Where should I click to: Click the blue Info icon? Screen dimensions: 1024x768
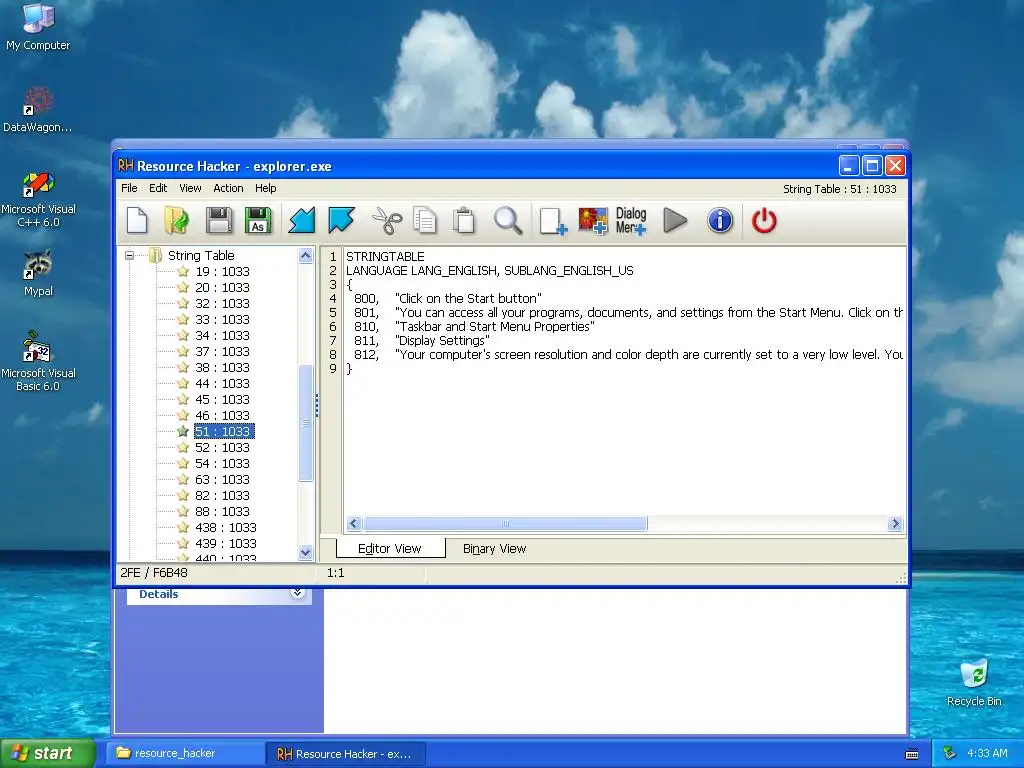pyautogui.click(x=720, y=220)
